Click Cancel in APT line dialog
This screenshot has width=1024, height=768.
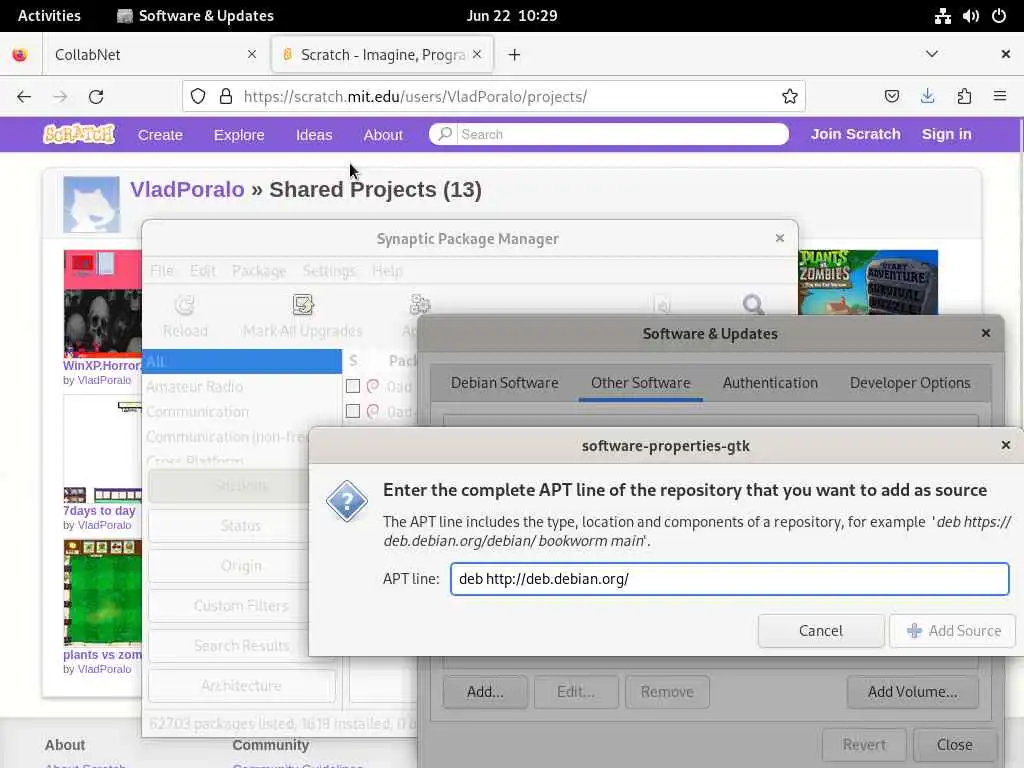821,631
